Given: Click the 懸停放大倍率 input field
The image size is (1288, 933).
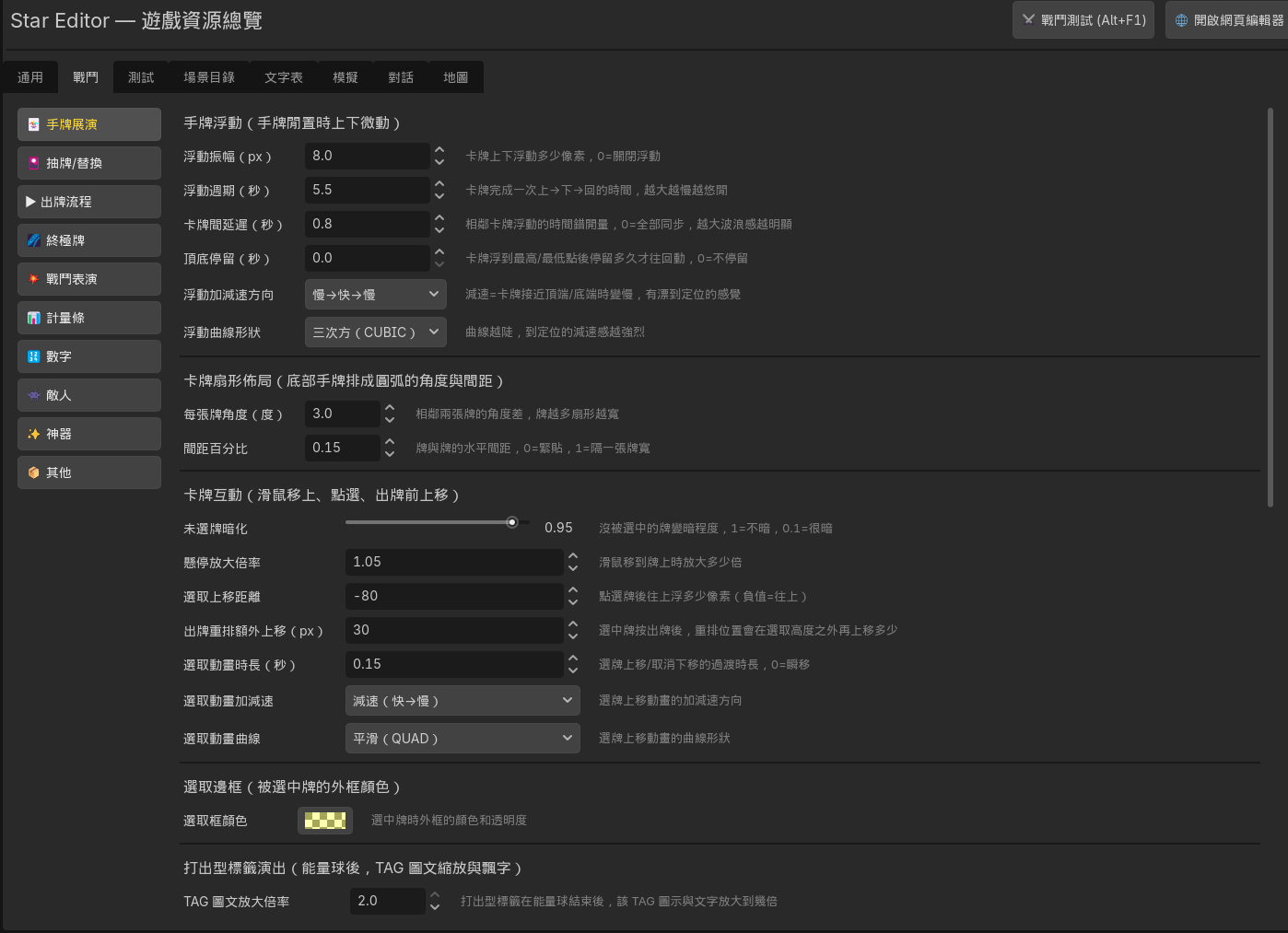Looking at the screenshot, I should click(x=454, y=562).
